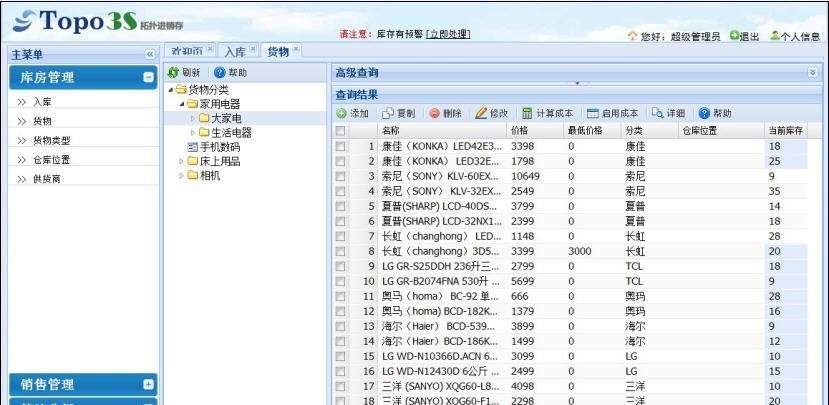Click the 计算成本 calculate cost button
Screen dimensions: 829x405
548,113
